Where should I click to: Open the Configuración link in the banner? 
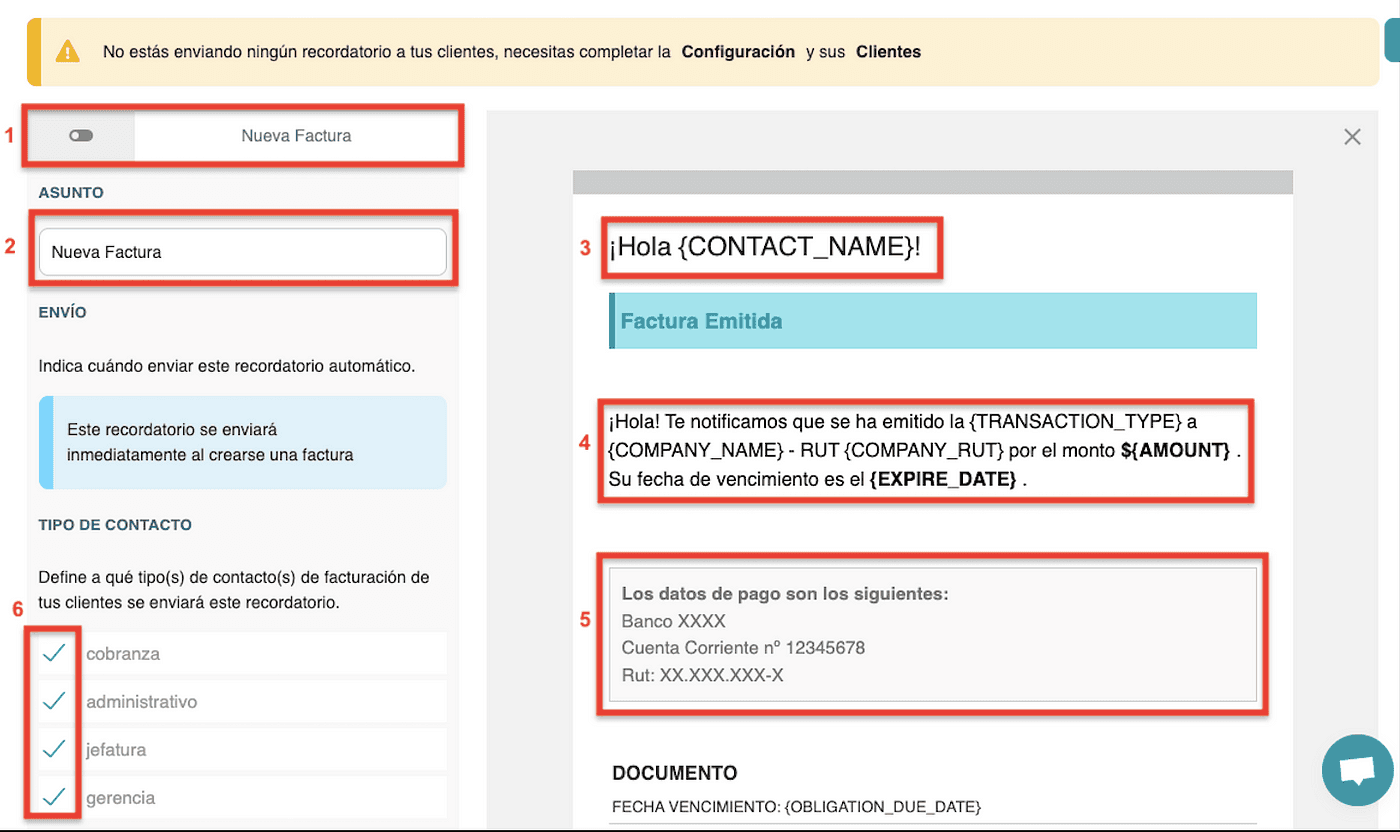tap(738, 52)
